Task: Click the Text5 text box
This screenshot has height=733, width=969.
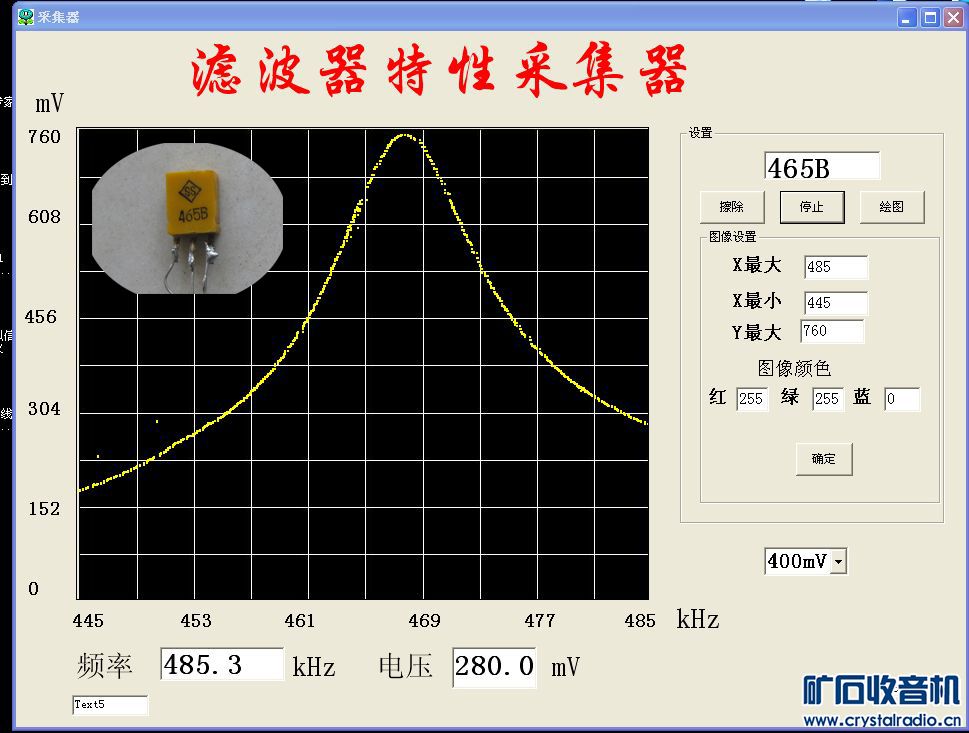Action: 110,705
